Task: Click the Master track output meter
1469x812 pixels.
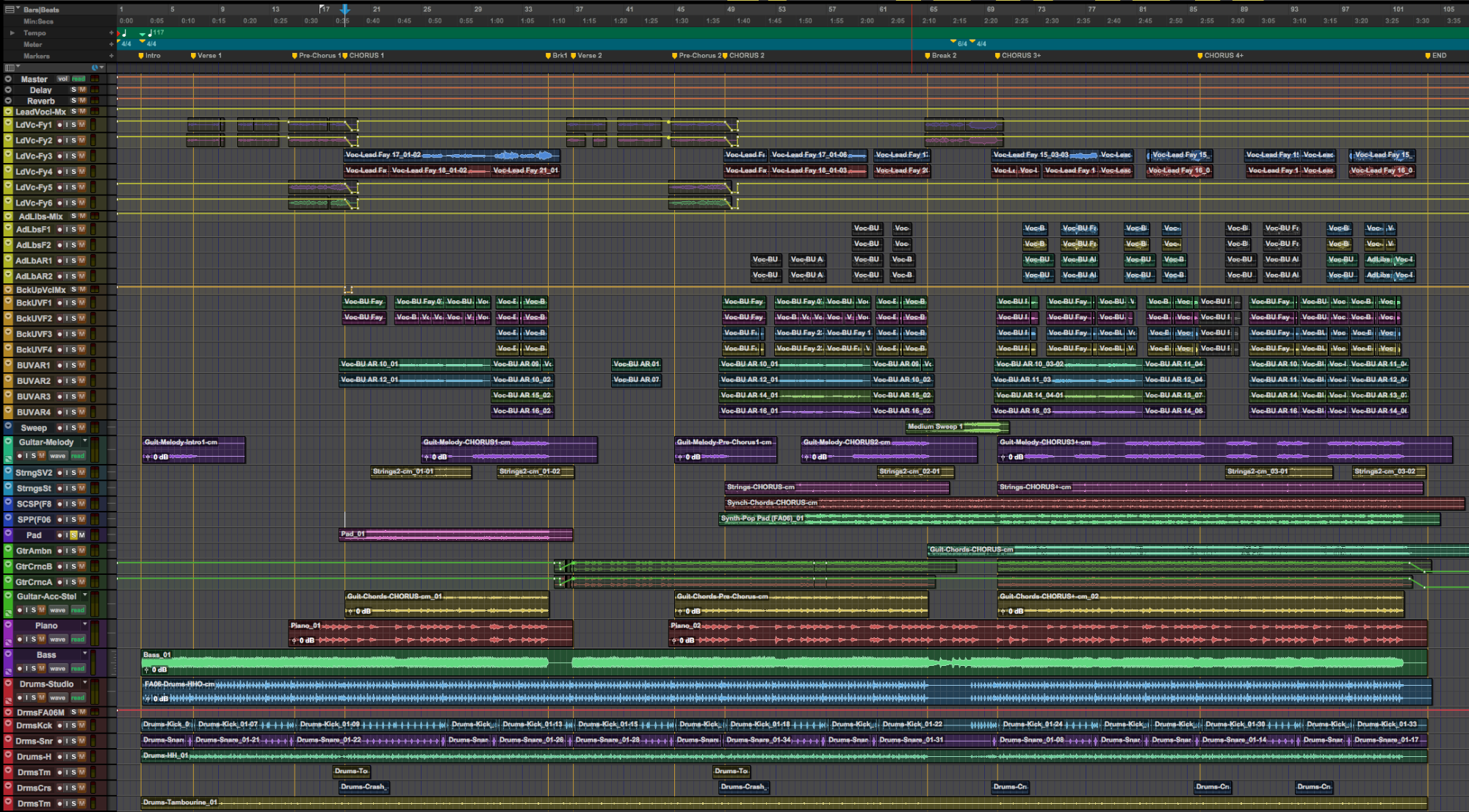Action: click(95, 79)
